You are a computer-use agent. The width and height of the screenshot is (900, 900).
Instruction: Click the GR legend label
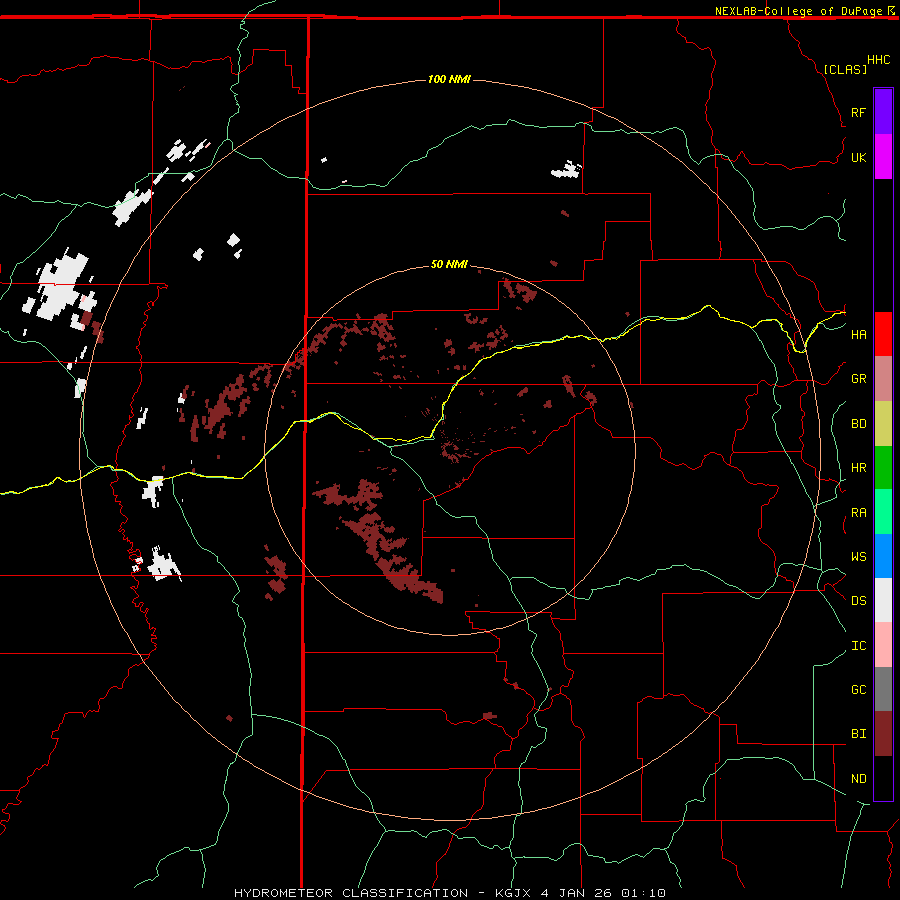coord(858,379)
